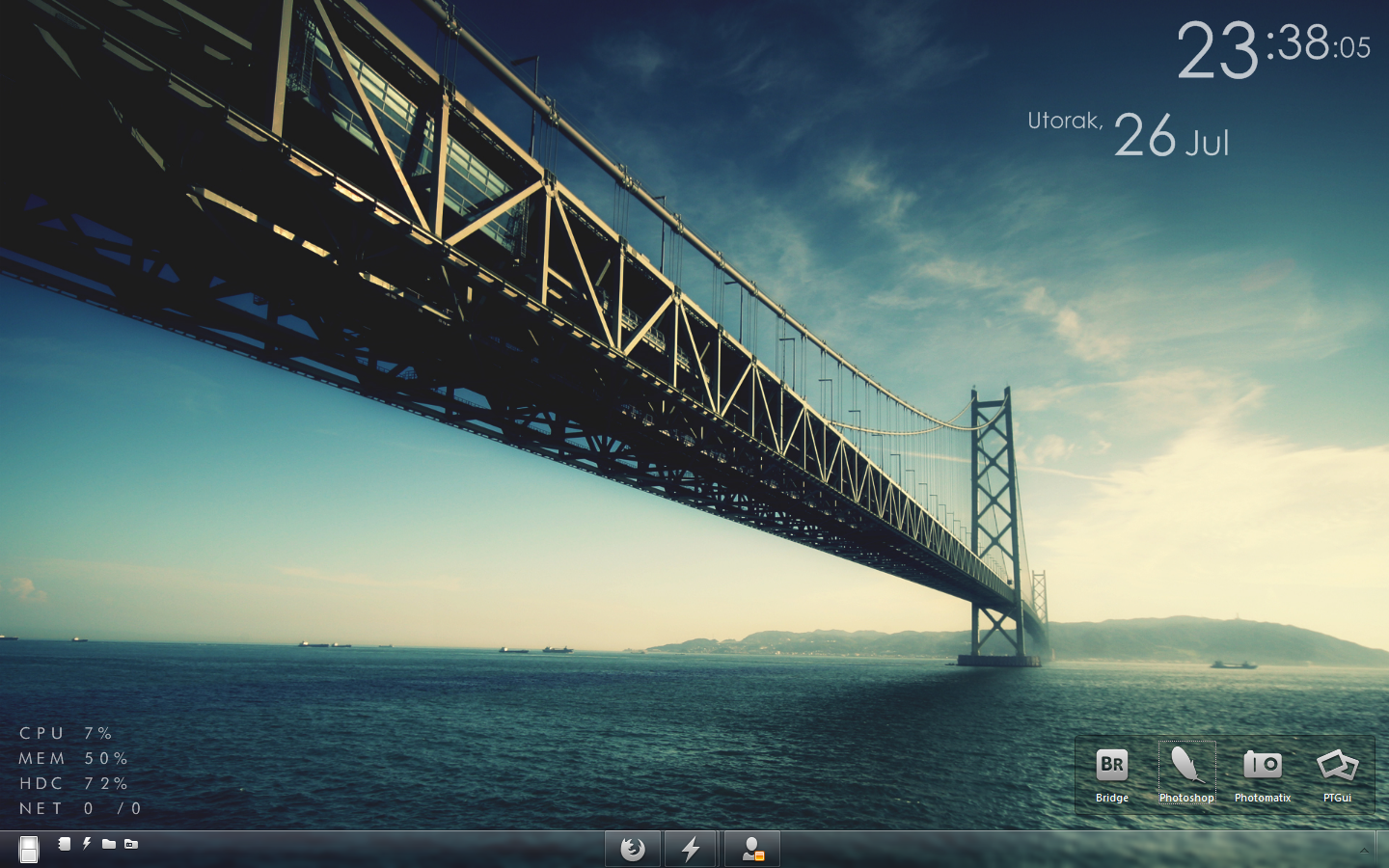
Task: Open the plain folder quick launch icon
Action: tap(109, 844)
